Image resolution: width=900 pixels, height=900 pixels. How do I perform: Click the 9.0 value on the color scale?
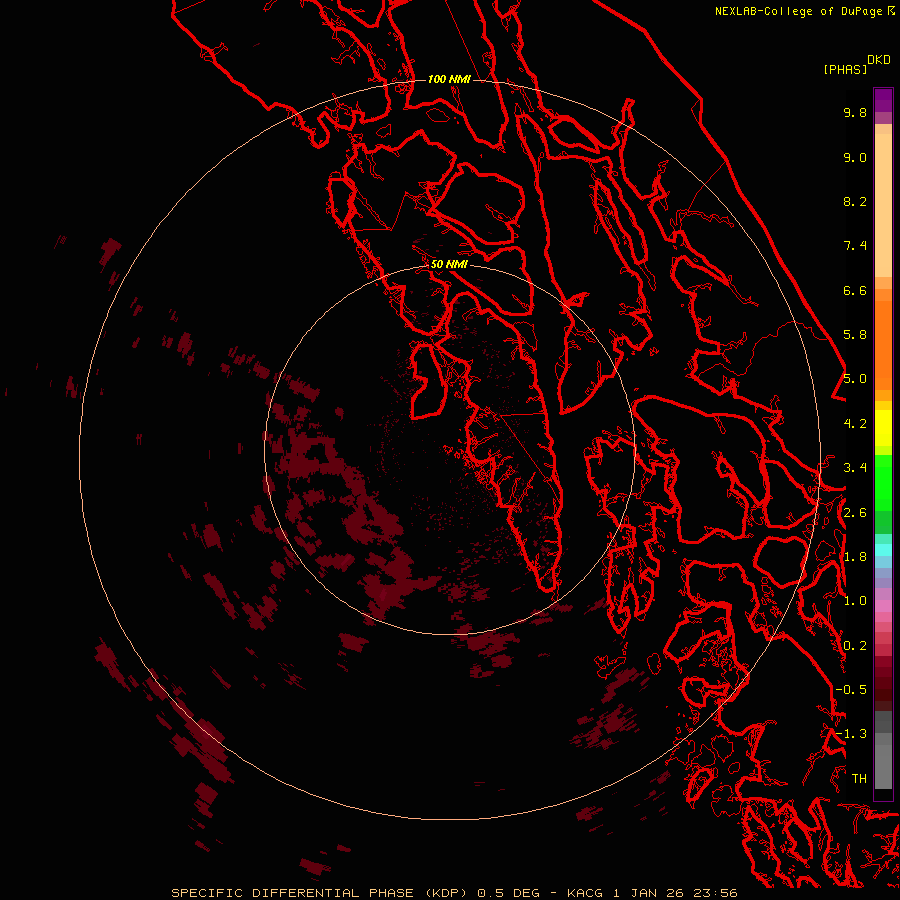click(x=855, y=157)
